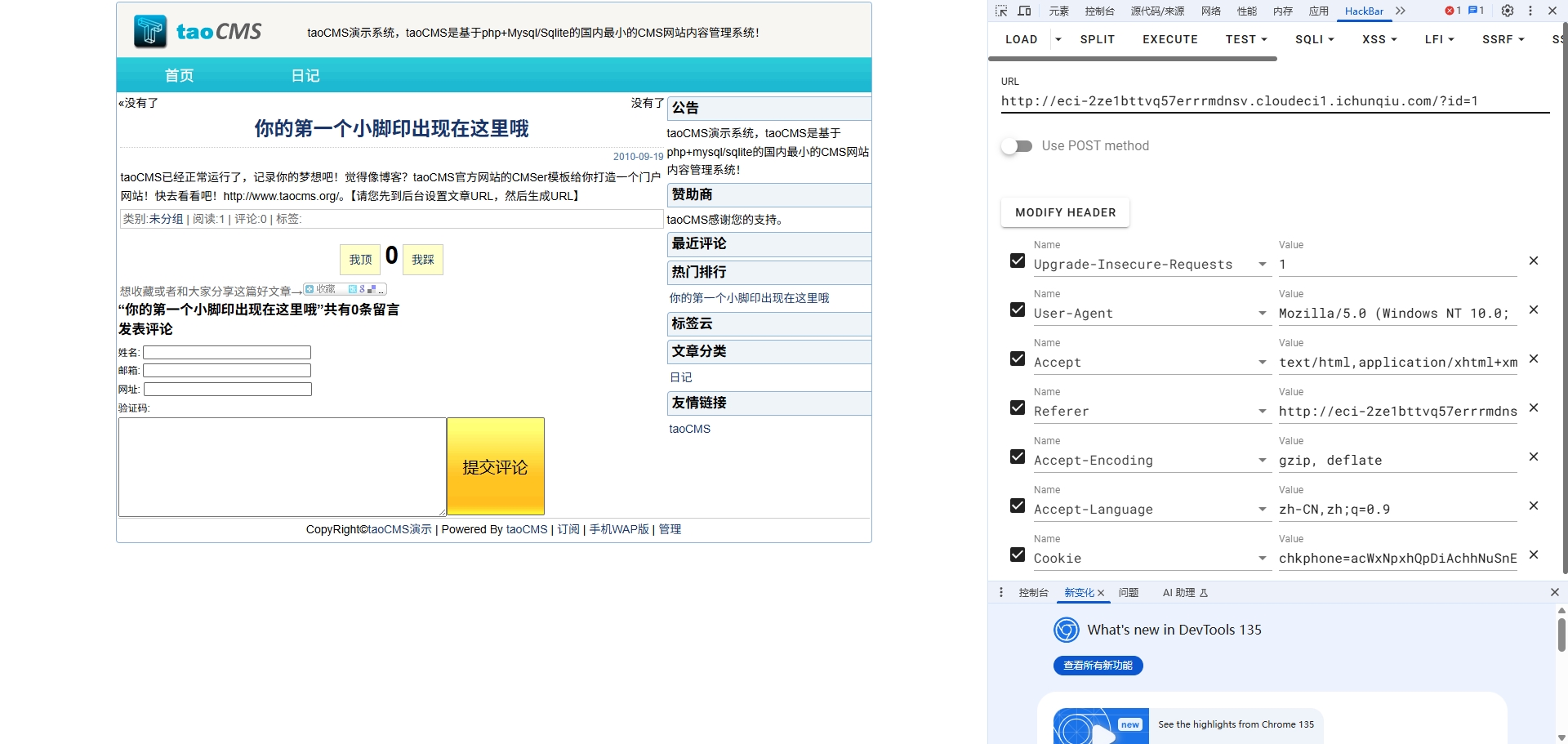Uncheck the Accept-Encoding header checkbox
The height and width of the screenshot is (744, 1568).
click(1018, 457)
